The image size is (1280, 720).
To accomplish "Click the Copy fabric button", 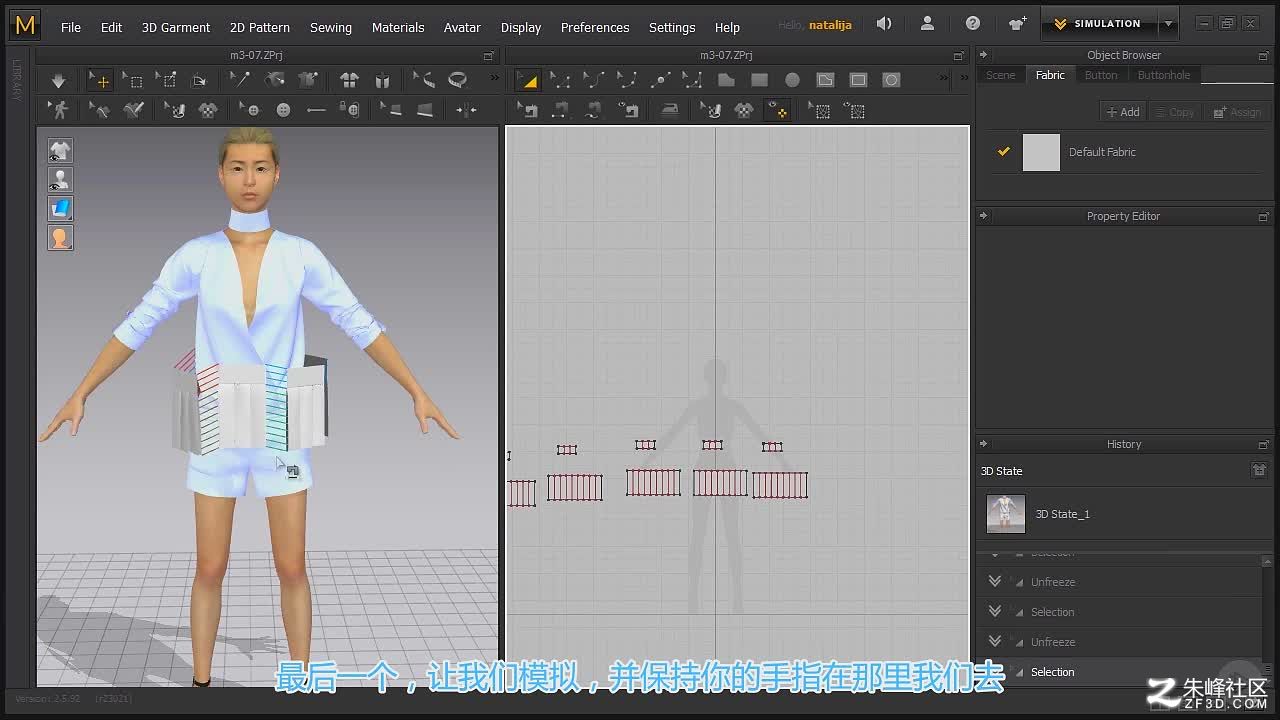I will click(x=1175, y=112).
